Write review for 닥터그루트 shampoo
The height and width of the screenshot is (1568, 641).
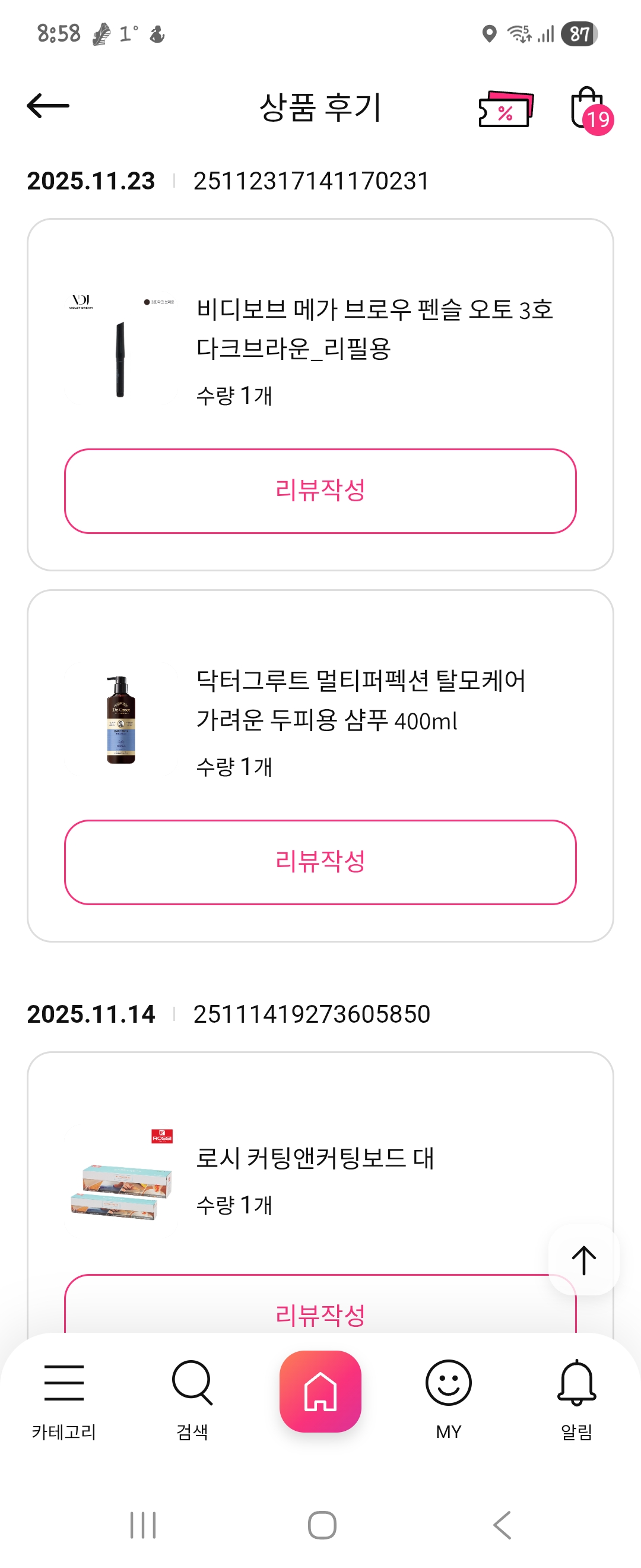(x=320, y=862)
